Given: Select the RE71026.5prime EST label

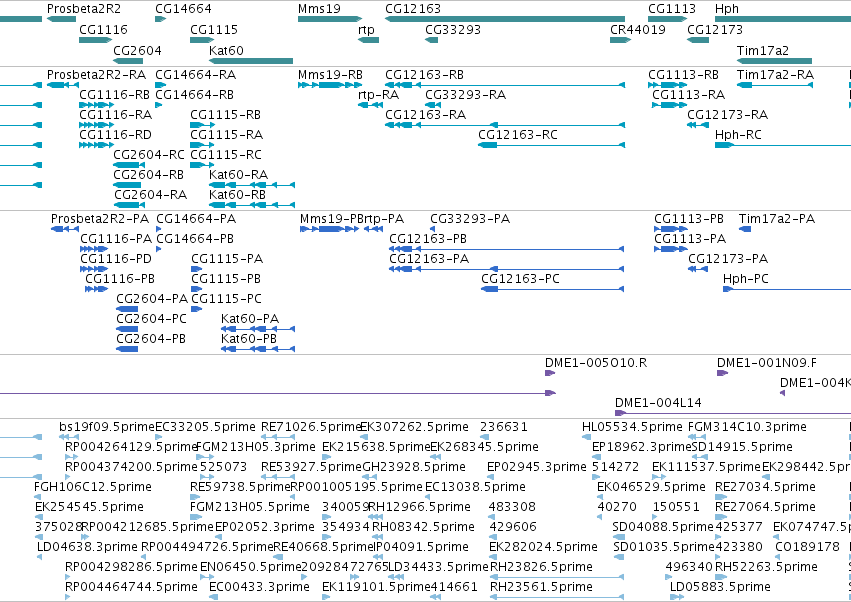Looking at the screenshot, I should point(311,427).
